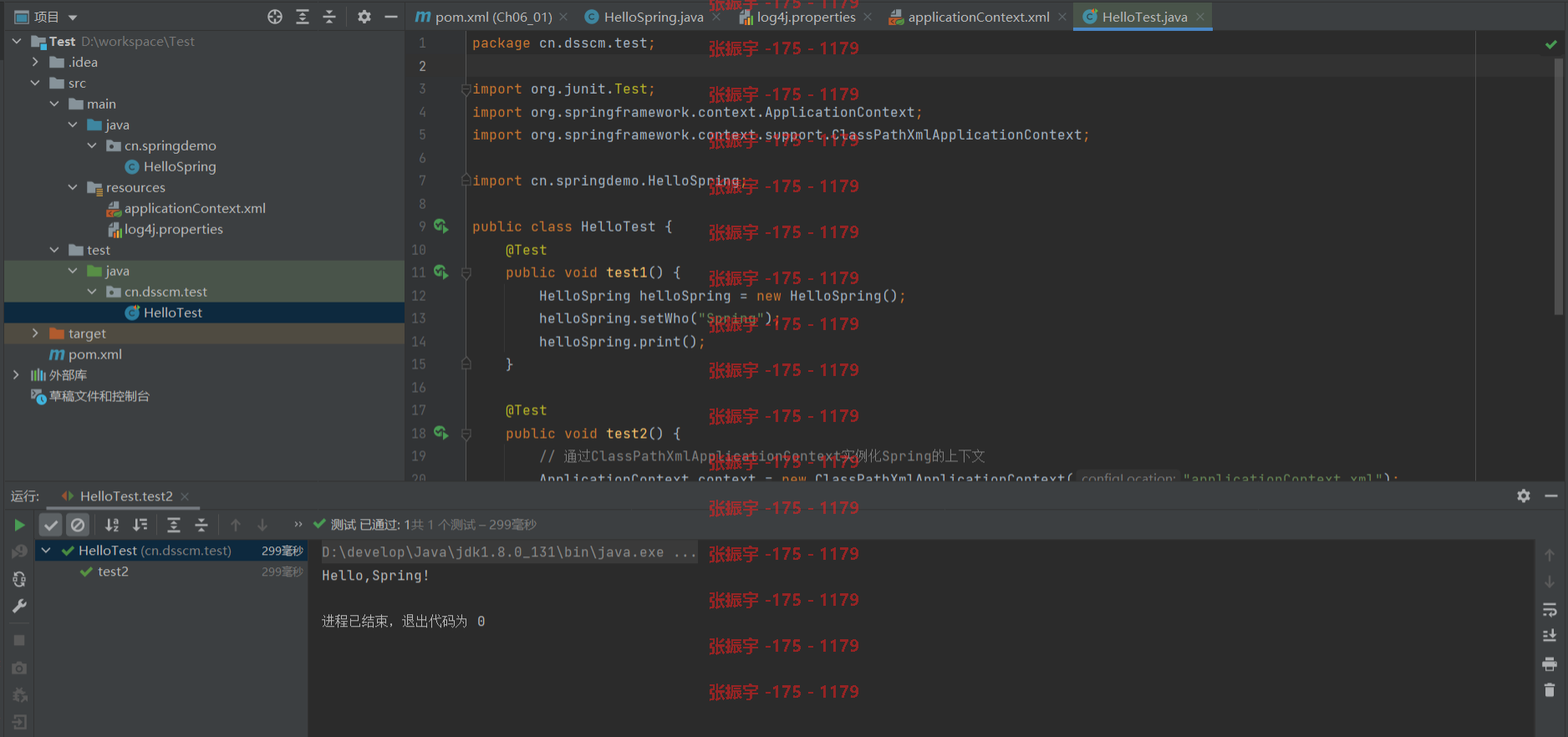The height and width of the screenshot is (737, 1568).
Task: Collapse HelloTest node in test results
Action: tap(47, 551)
